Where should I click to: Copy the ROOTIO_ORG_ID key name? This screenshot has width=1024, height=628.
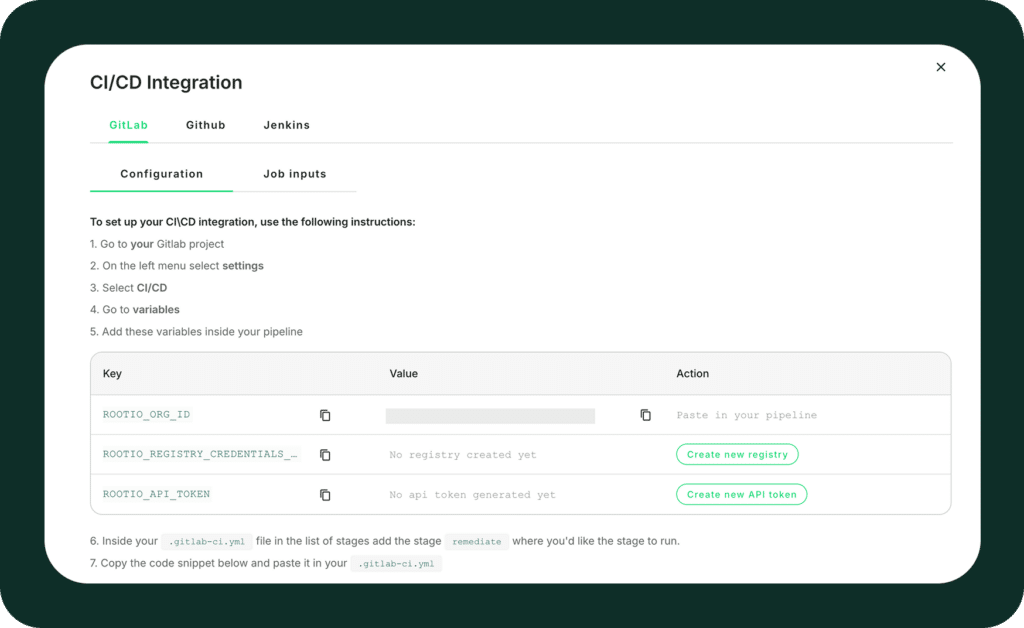tap(325, 415)
